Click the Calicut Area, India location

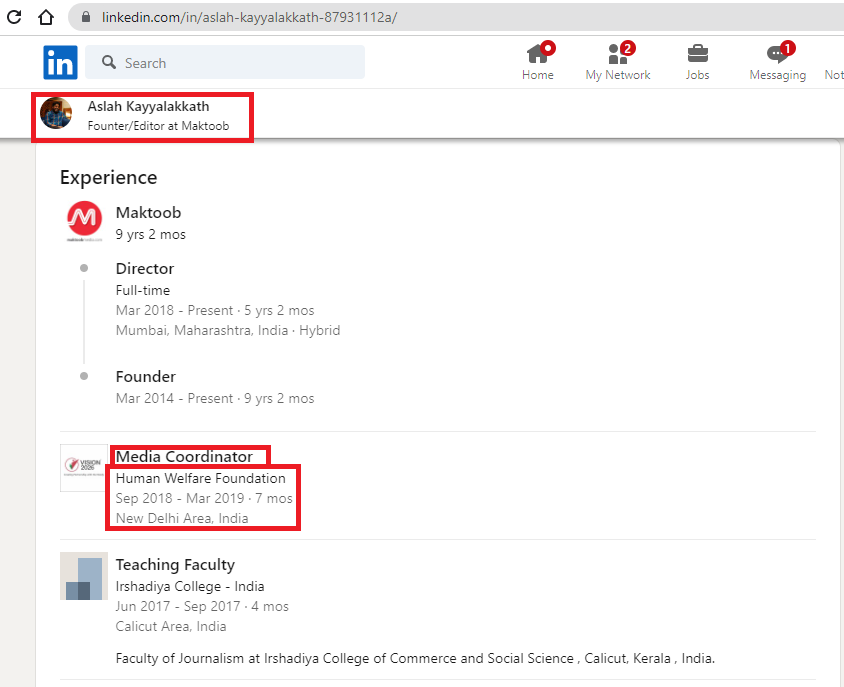pos(171,627)
